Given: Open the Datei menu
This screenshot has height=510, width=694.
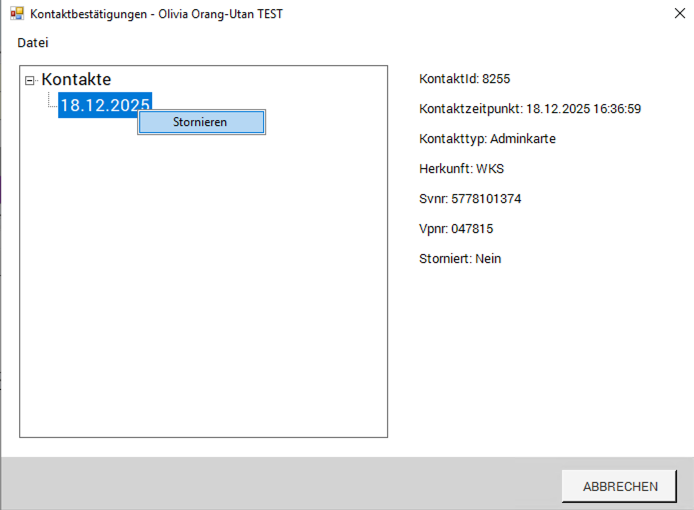Looking at the screenshot, I should (x=33, y=43).
